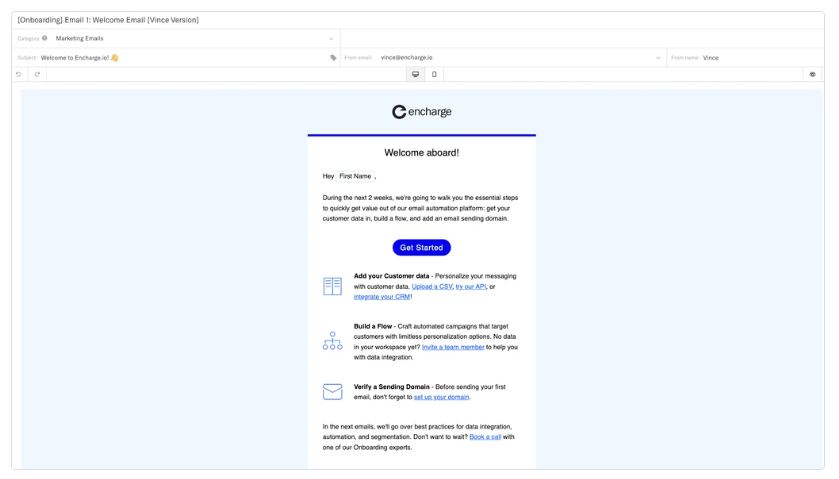Screen dimensions: 839x479
Task: Switch to mobile preview mode
Action: [434, 74]
